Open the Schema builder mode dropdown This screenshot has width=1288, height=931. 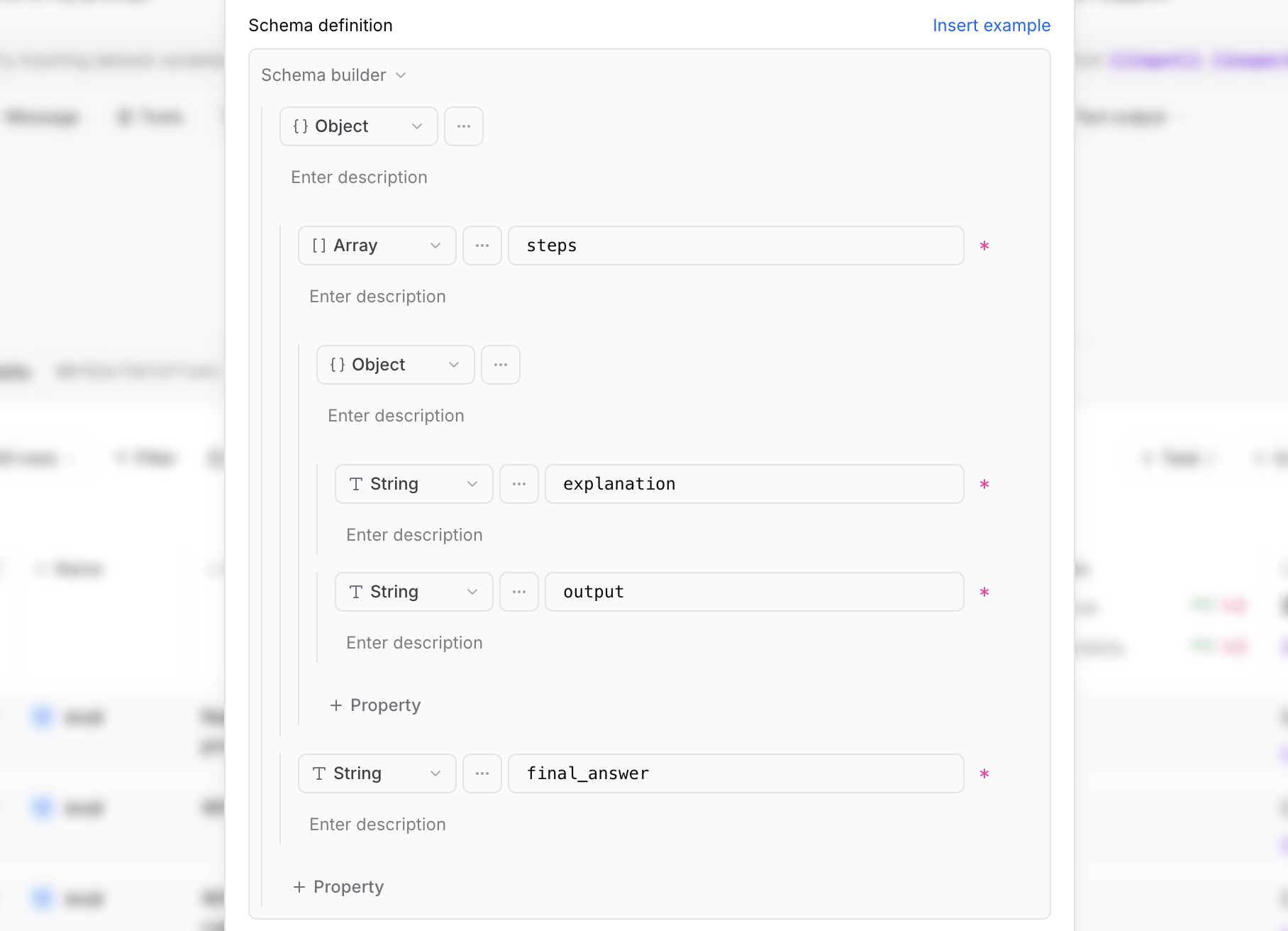[333, 75]
